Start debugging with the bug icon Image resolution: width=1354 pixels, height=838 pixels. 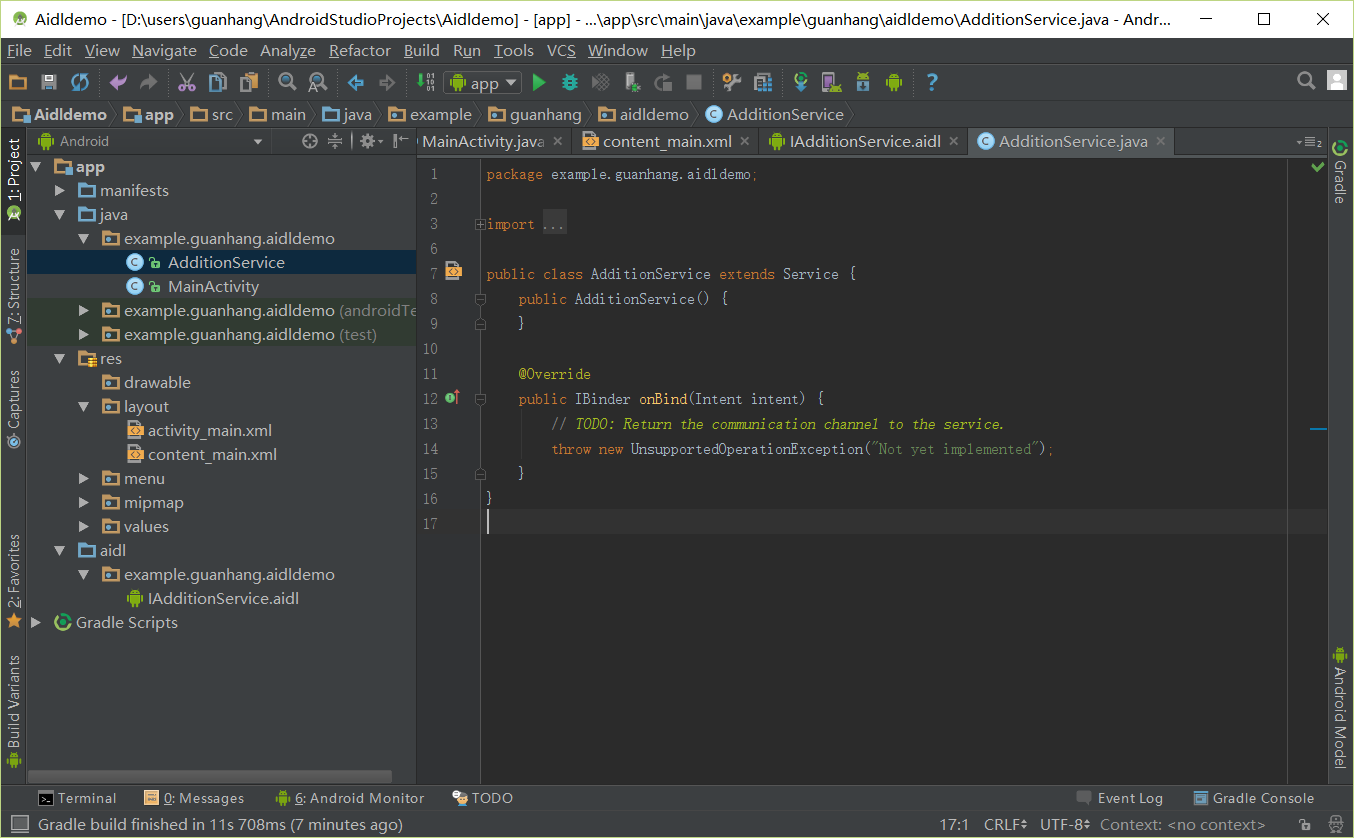(x=570, y=82)
